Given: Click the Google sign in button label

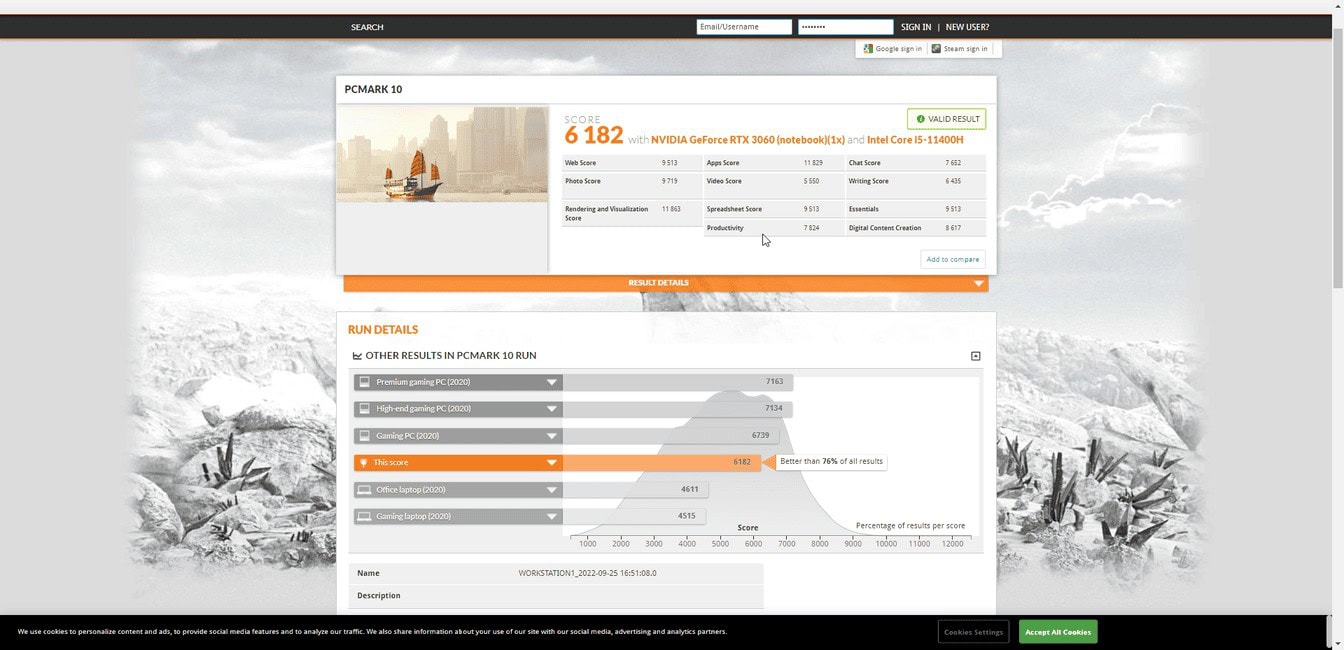Looking at the screenshot, I should pos(899,49).
